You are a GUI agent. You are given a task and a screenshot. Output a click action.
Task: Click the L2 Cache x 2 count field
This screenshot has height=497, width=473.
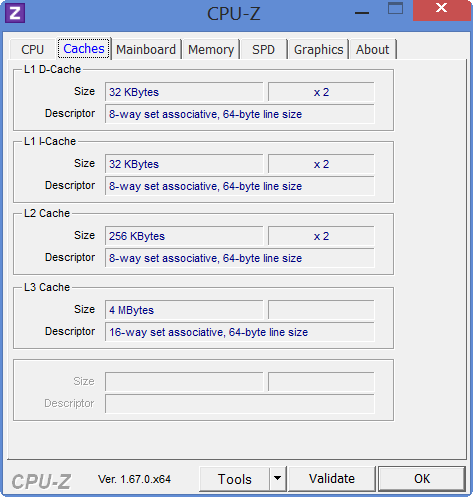(x=321, y=236)
